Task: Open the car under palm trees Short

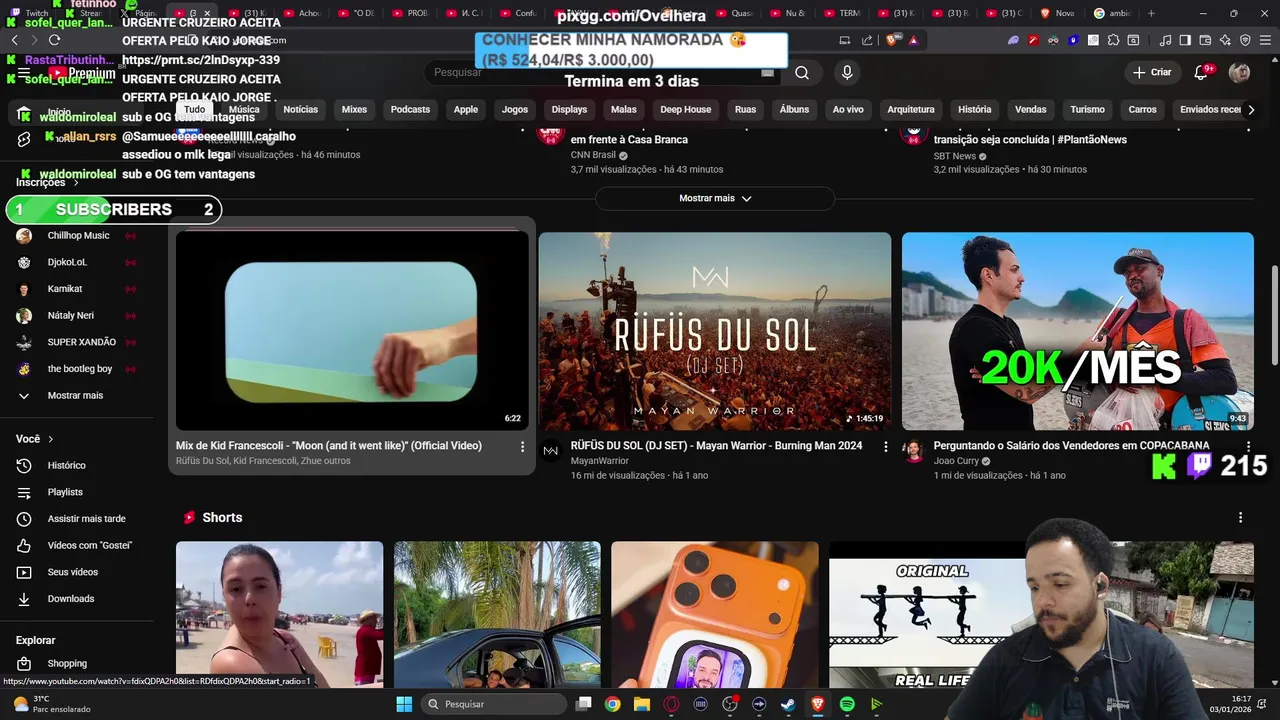Action: (497, 615)
